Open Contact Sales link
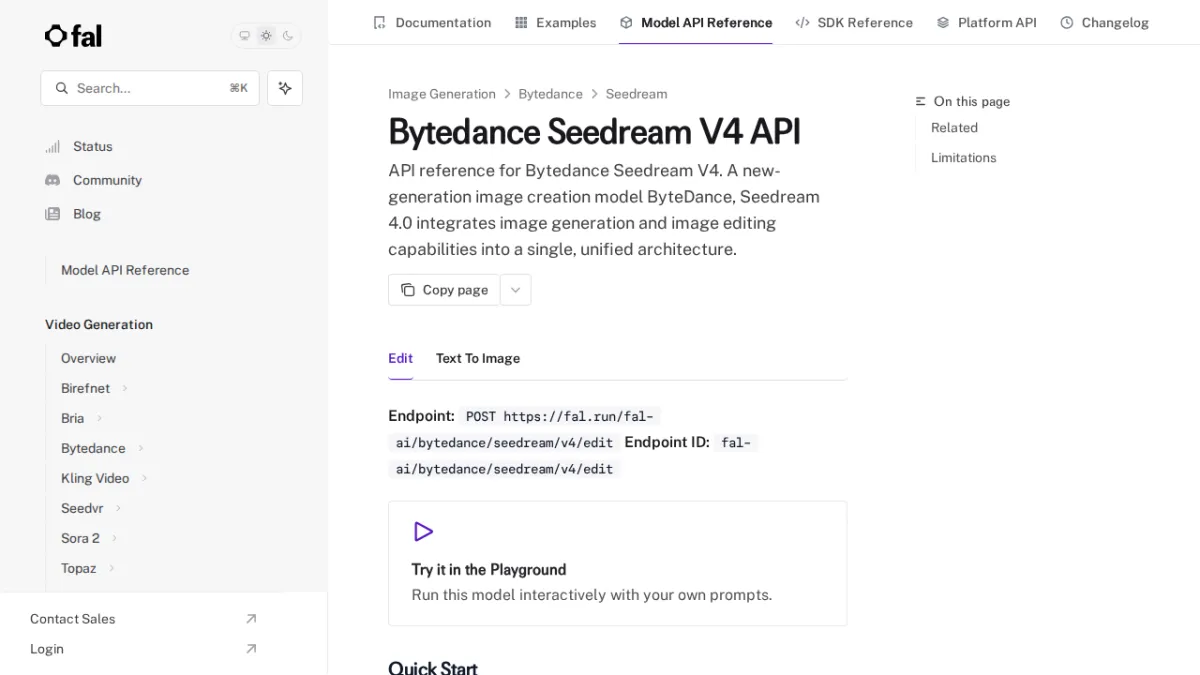This screenshot has width=1200, height=675. 73,619
